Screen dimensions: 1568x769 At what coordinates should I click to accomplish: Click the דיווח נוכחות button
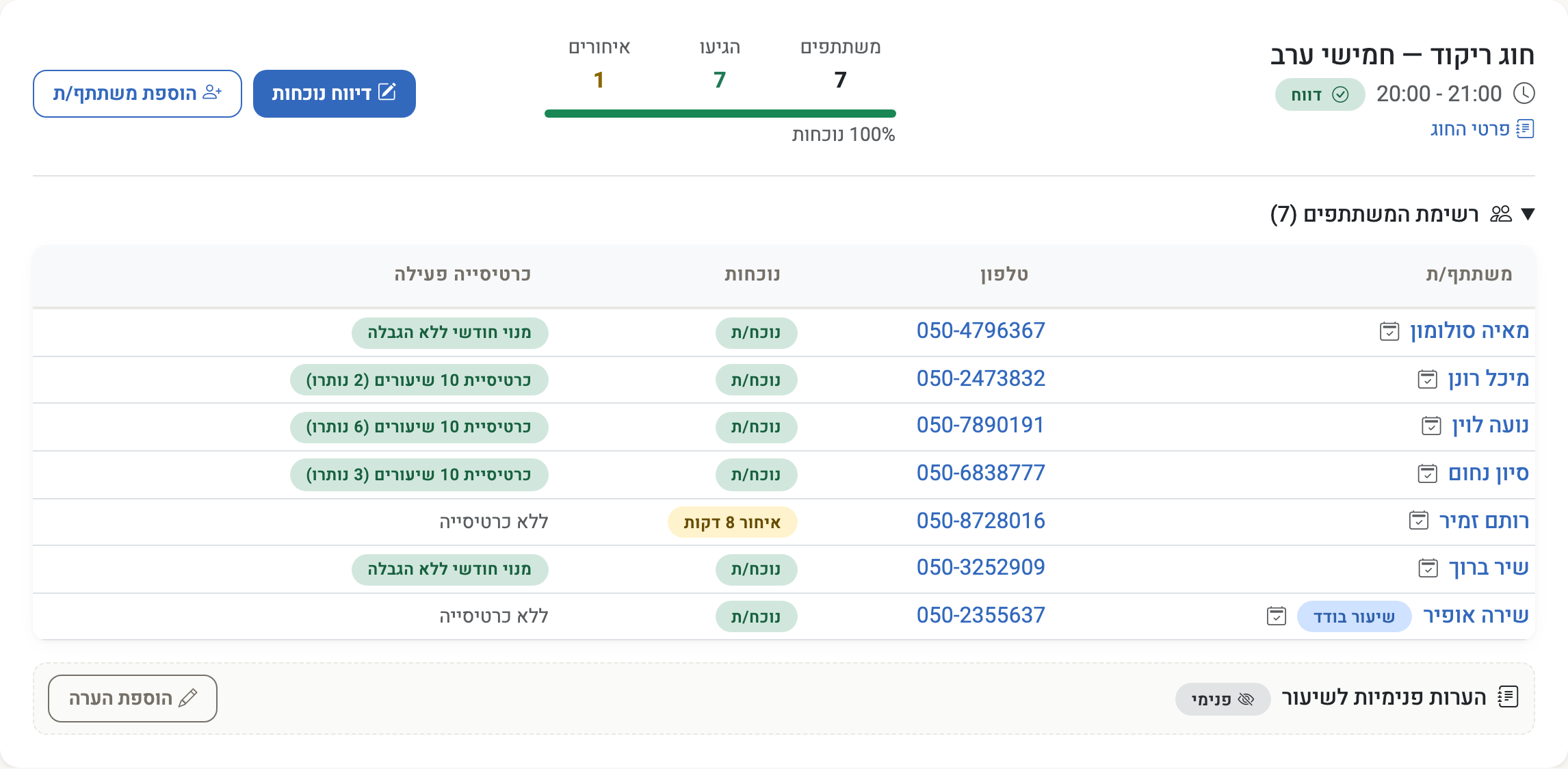pyautogui.click(x=335, y=94)
